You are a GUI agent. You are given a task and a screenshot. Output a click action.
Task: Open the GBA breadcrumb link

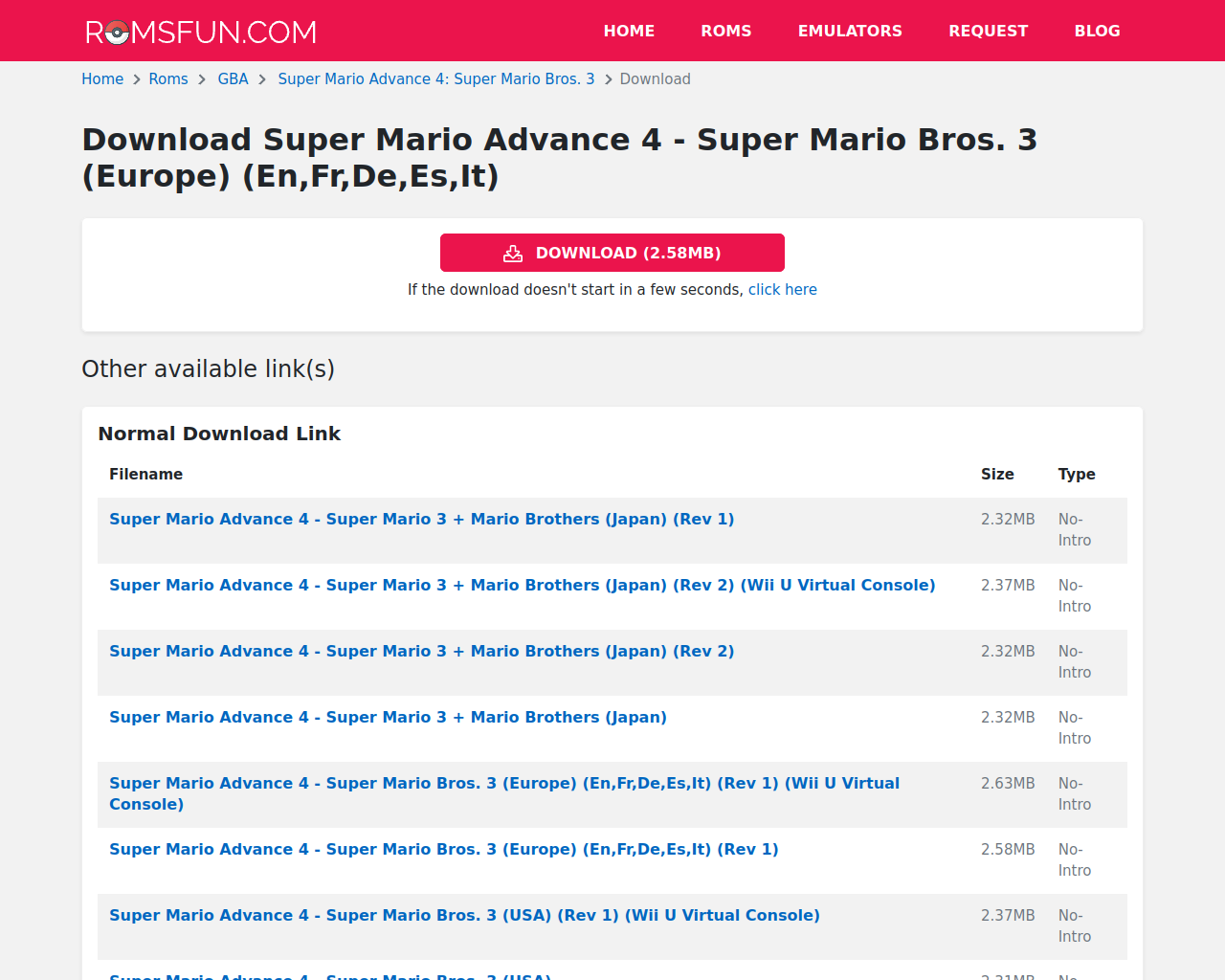pyautogui.click(x=233, y=79)
